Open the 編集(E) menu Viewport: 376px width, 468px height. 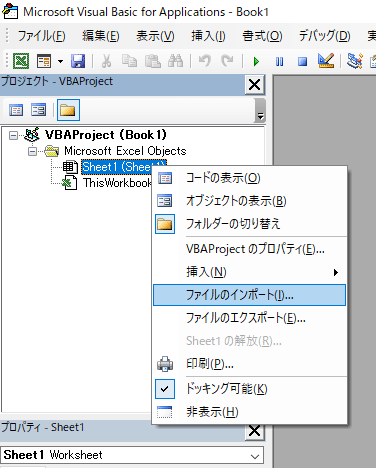pyautogui.click(x=101, y=36)
